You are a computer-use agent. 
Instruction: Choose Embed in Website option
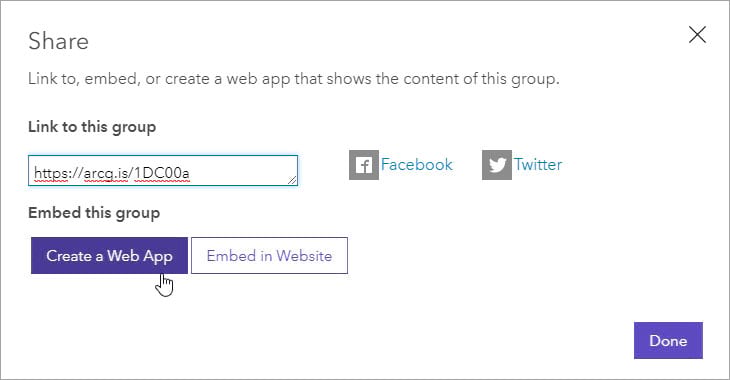tap(269, 256)
